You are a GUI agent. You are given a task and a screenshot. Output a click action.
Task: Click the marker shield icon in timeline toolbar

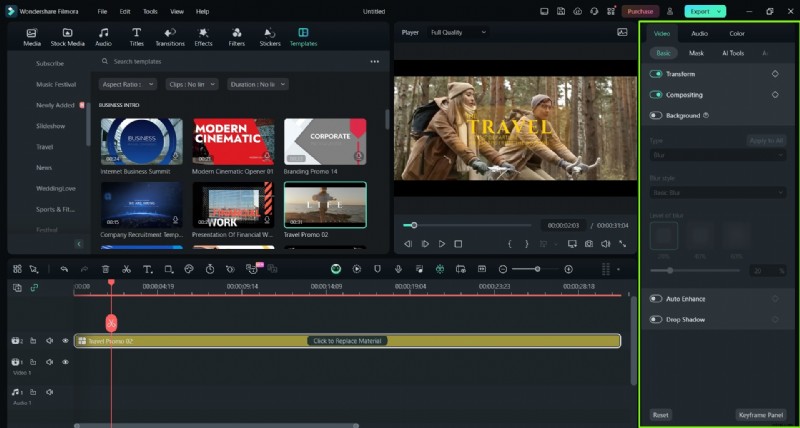point(378,269)
